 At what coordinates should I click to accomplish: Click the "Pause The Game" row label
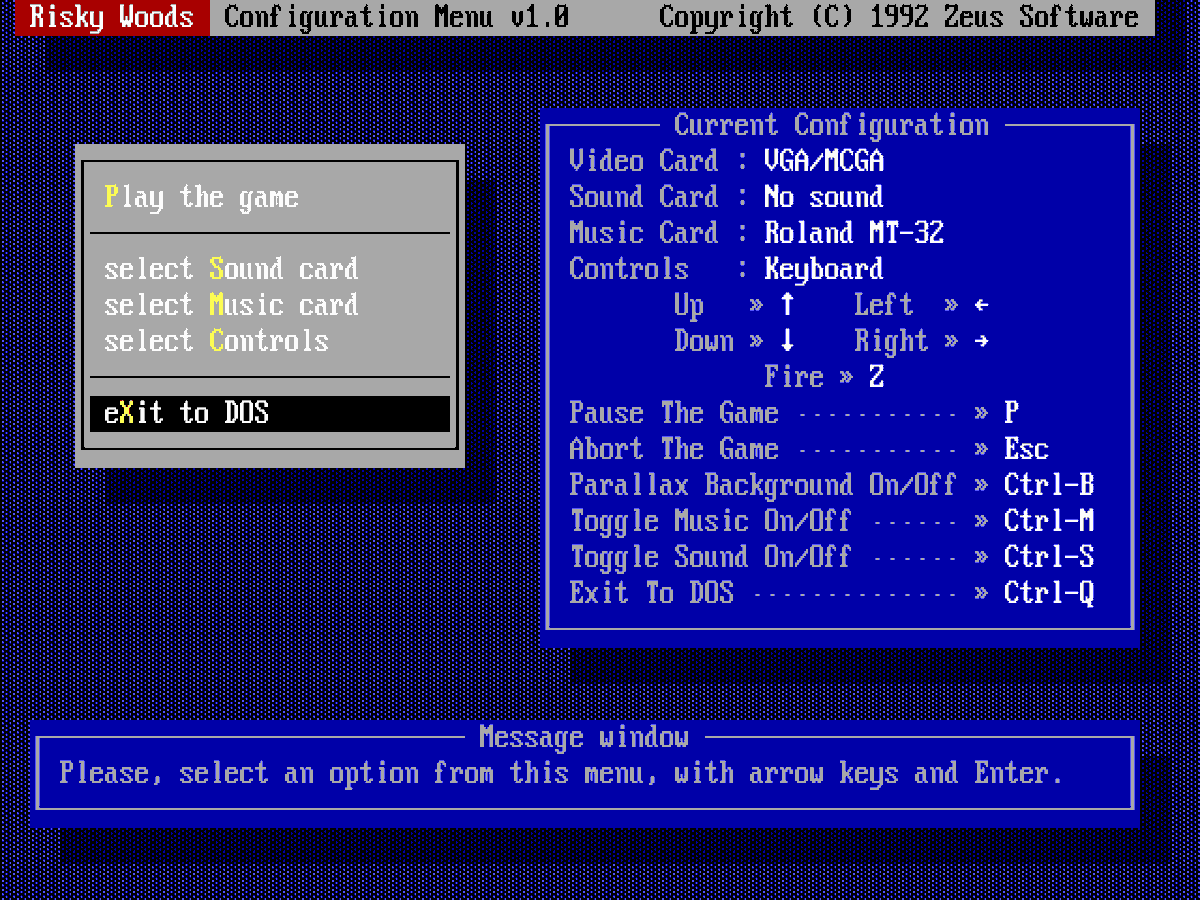[674, 413]
